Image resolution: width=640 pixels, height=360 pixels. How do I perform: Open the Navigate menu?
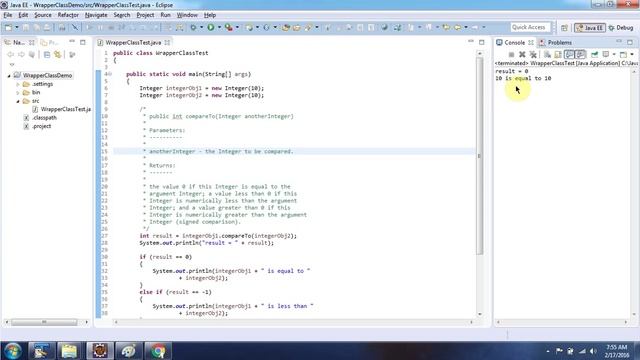pyautogui.click(x=96, y=15)
